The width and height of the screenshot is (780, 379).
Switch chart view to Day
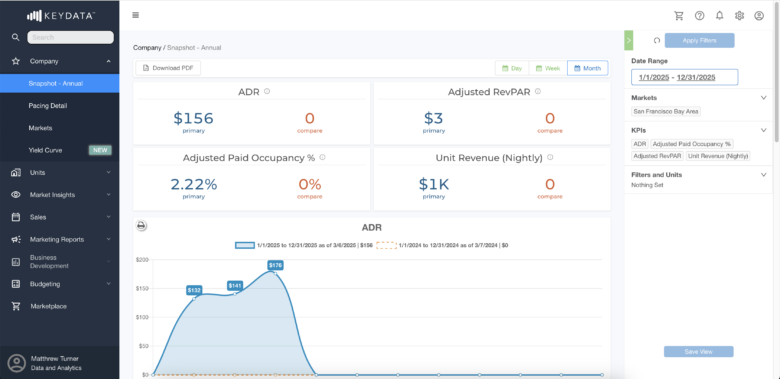(512, 68)
